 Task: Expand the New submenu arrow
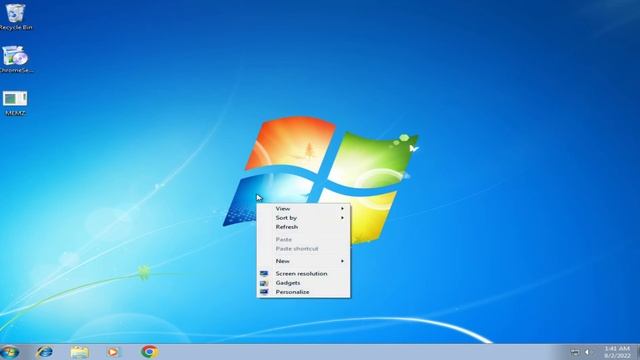point(342,261)
